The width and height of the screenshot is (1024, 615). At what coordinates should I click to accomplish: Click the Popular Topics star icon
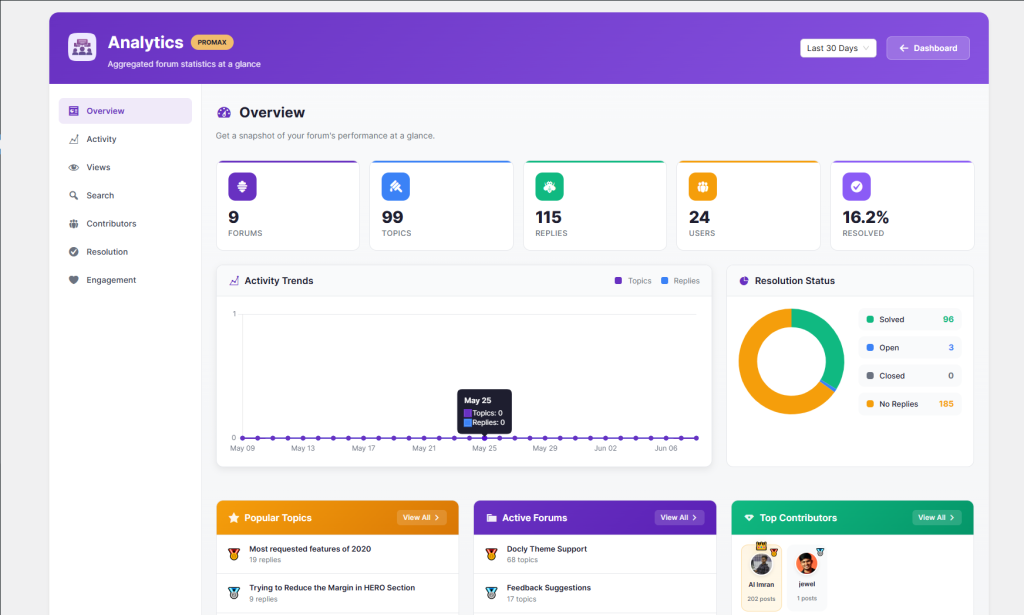(234, 518)
